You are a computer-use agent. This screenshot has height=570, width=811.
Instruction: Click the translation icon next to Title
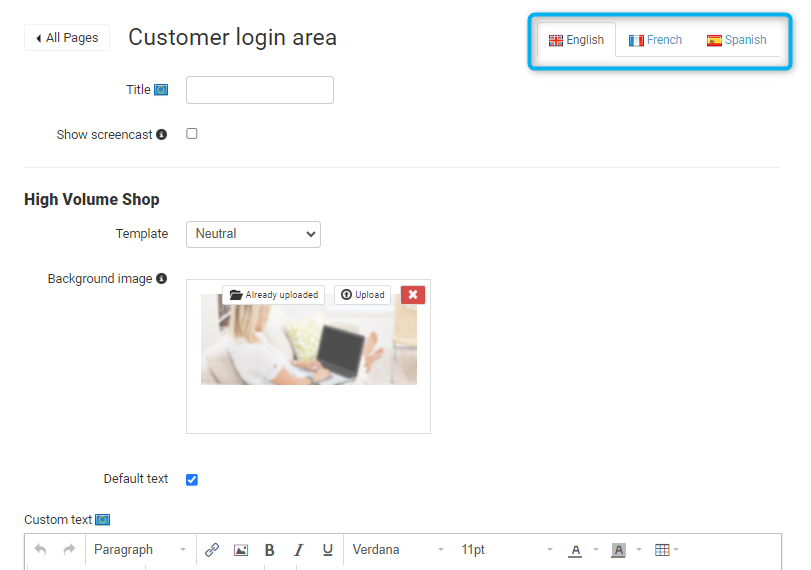point(161,90)
